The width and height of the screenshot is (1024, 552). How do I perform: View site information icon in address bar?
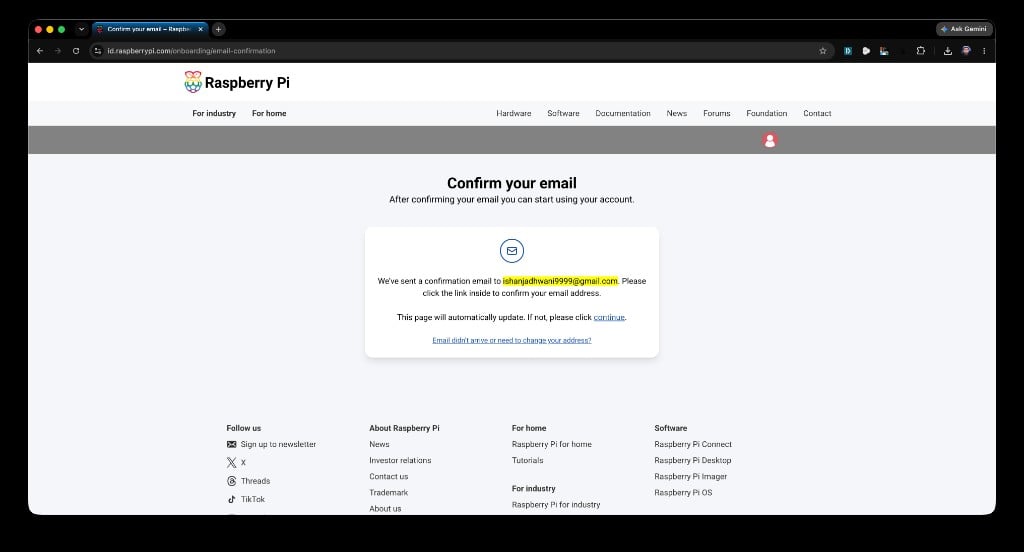(97, 51)
